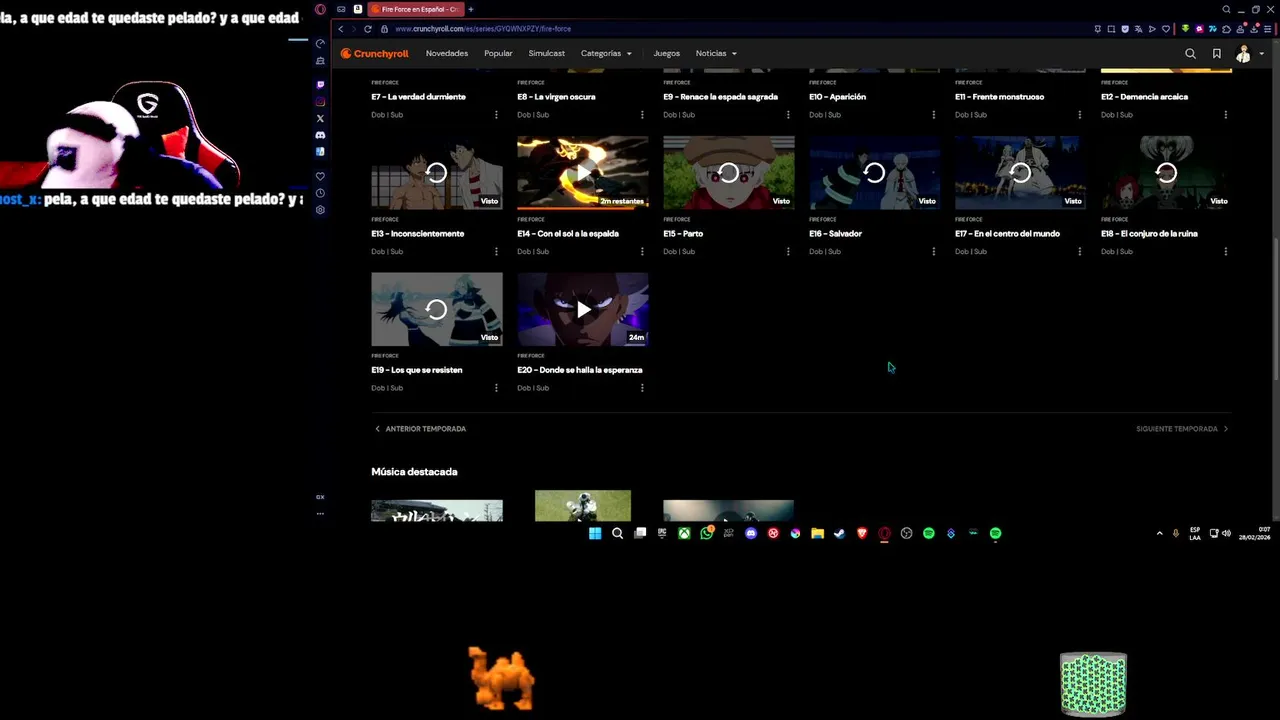
Task: Open options menu for E15 Parto
Action: click(x=788, y=251)
